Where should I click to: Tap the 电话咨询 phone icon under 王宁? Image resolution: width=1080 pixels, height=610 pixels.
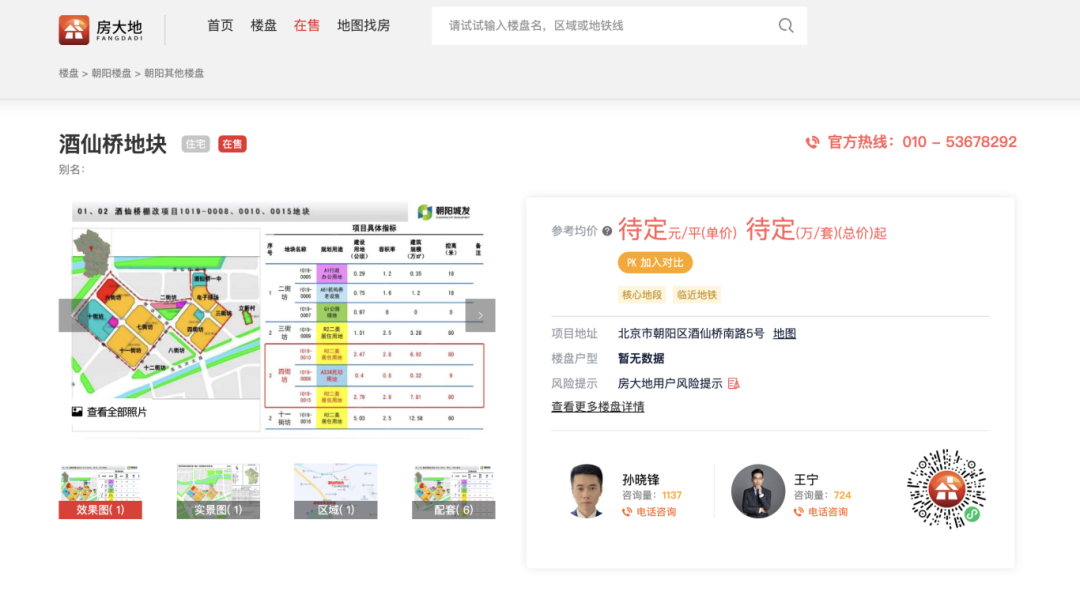(x=800, y=512)
